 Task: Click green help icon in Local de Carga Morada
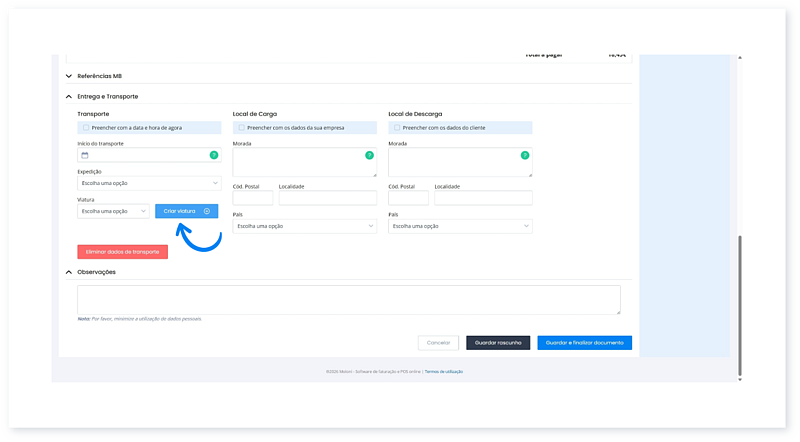pos(369,155)
